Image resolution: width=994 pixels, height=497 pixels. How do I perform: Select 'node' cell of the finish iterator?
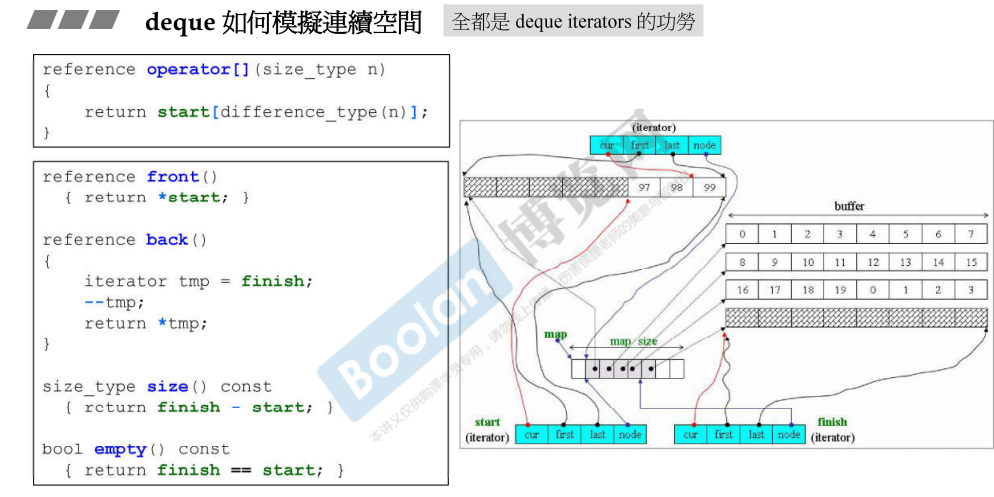click(788, 435)
